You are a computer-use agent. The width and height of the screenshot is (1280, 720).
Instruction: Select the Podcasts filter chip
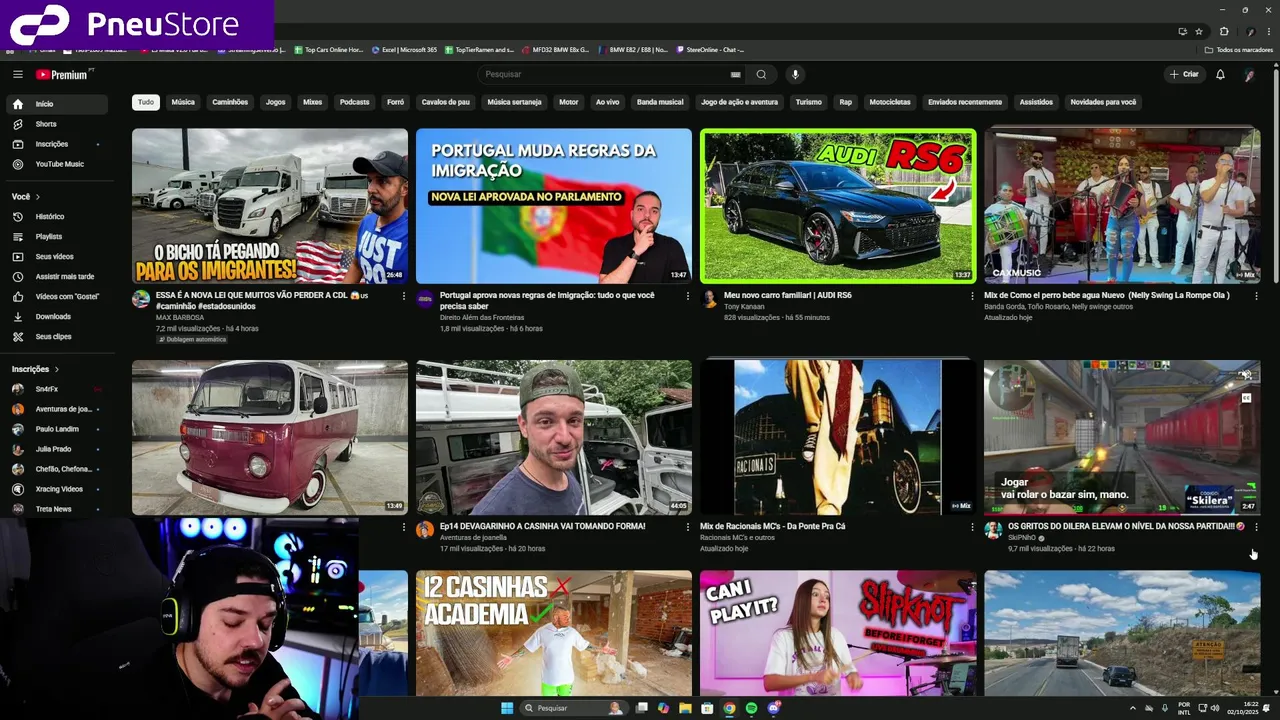pos(354,102)
